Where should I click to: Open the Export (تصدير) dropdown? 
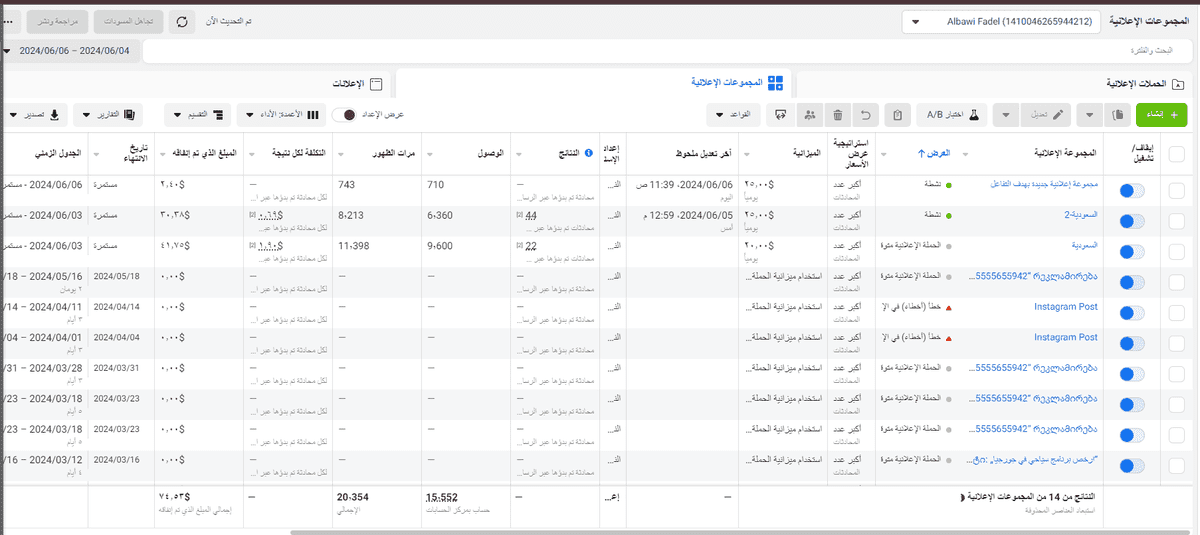(x=35, y=115)
